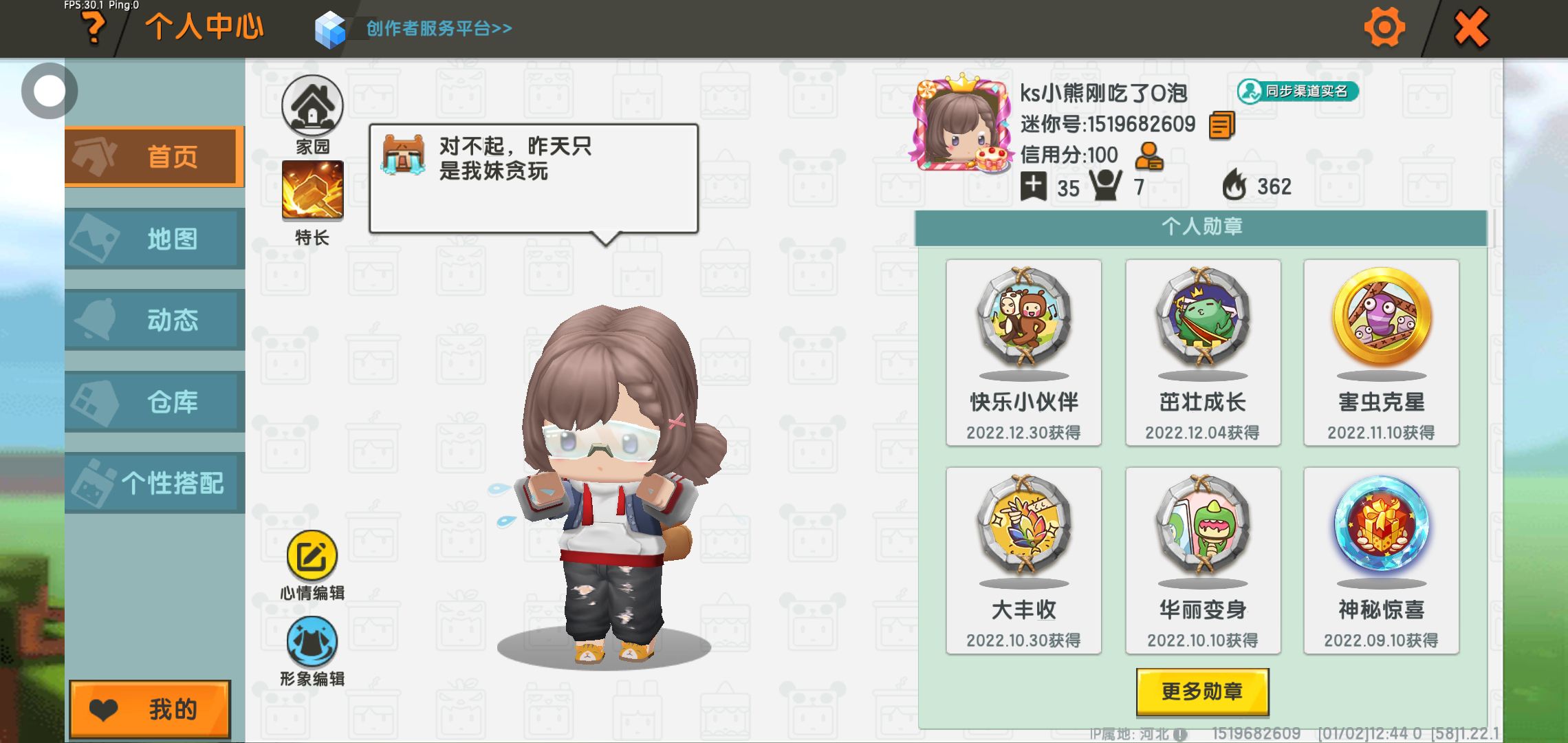Tap the 同步渠道实名 badge

point(1298,91)
